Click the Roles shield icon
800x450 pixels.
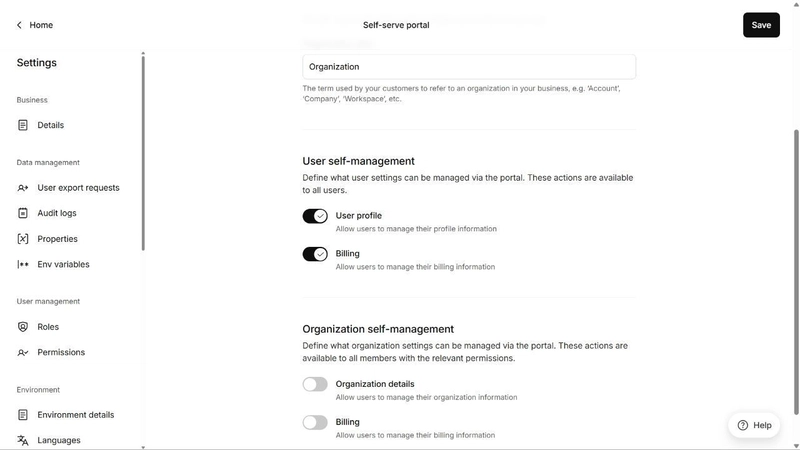[23, 327]
